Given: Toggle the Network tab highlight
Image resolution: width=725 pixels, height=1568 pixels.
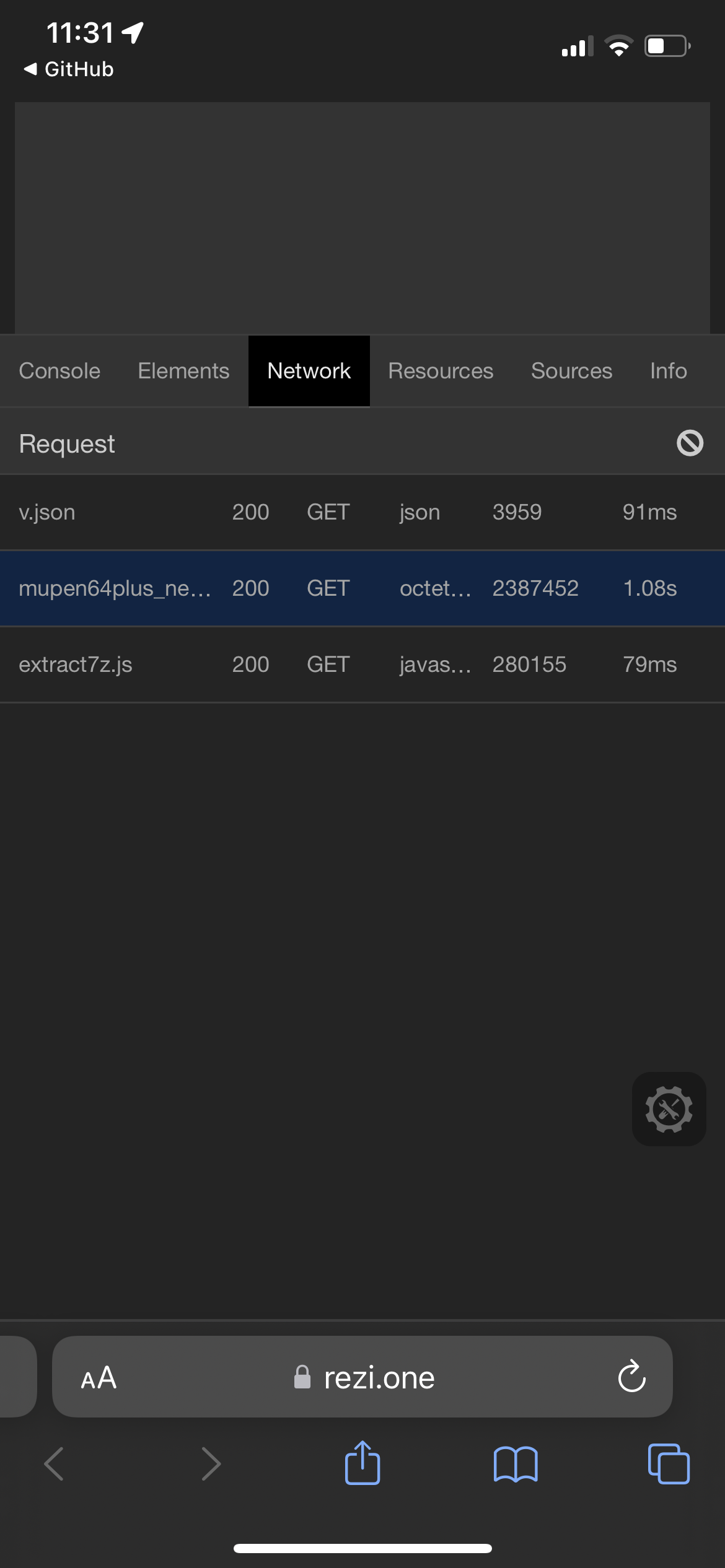Looking at the screenshot, I should tap(308, 370).
